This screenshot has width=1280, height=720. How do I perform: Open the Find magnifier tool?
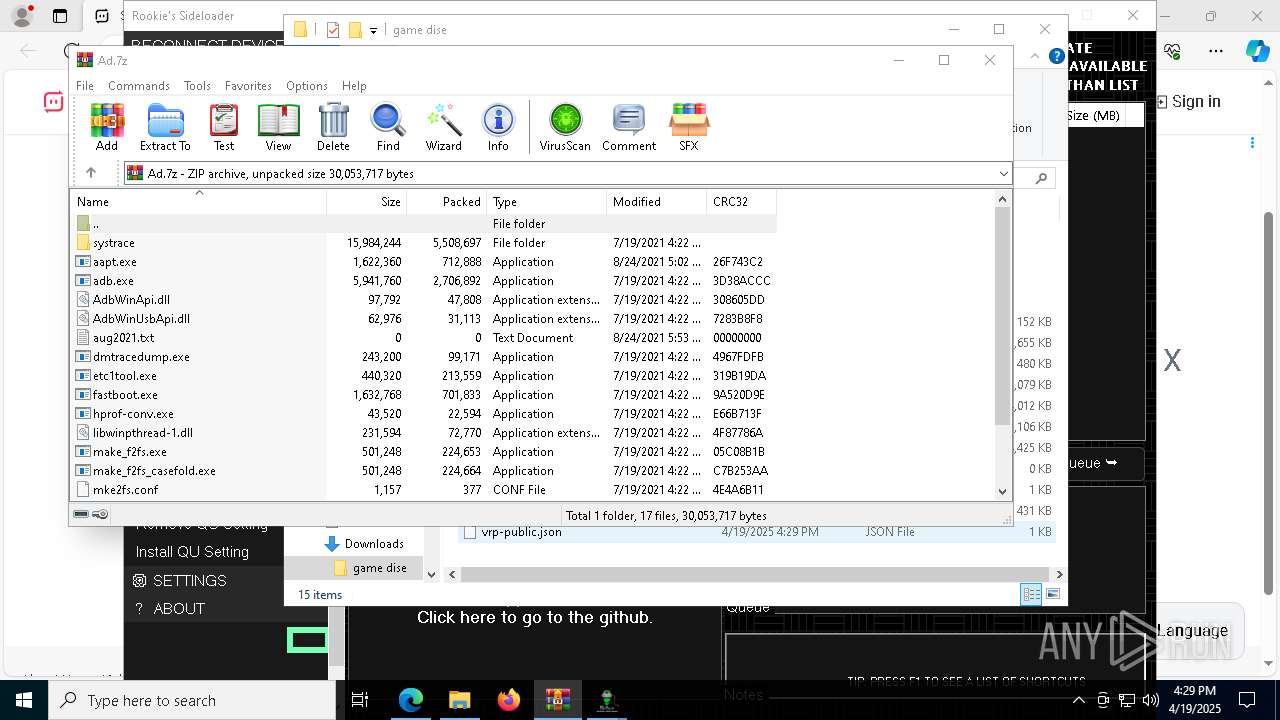click(388, 127)
